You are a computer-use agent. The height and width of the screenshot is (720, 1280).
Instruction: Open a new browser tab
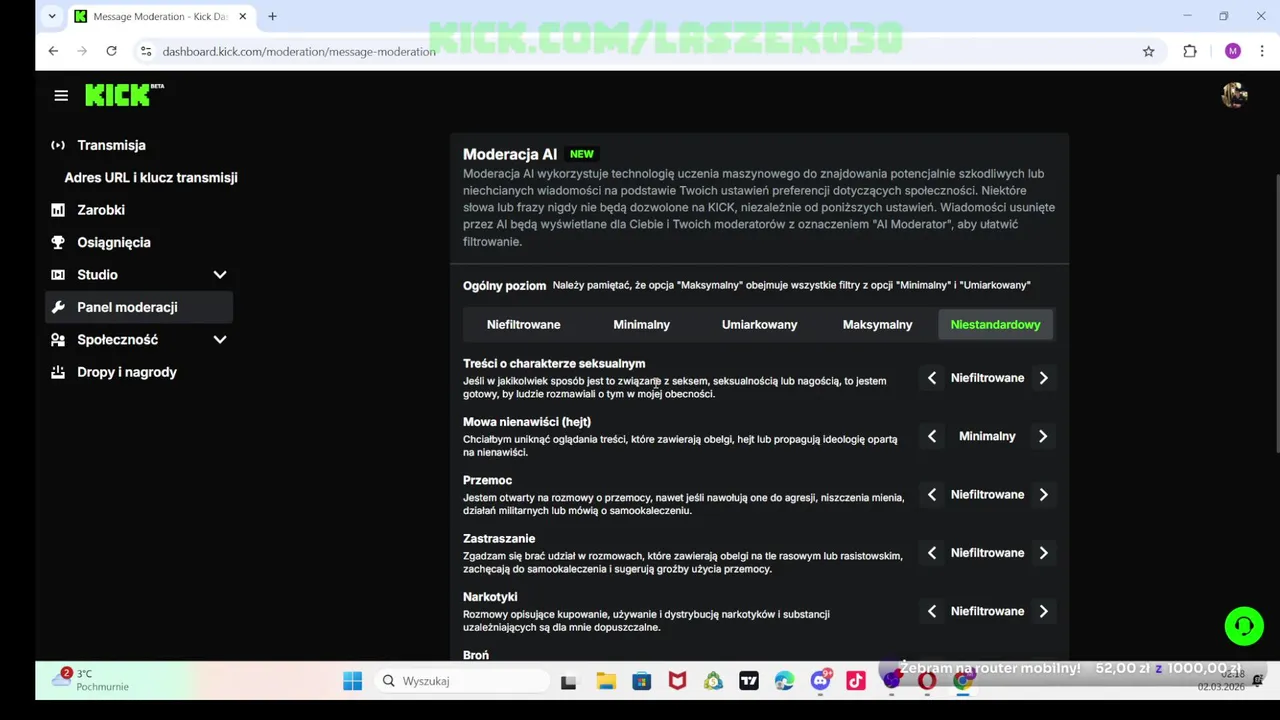(x=272, y=16)
